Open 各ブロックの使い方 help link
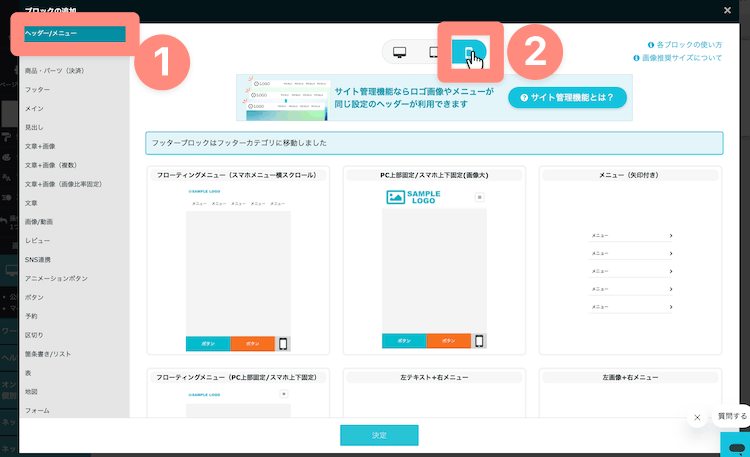 (x=685, y=45)
